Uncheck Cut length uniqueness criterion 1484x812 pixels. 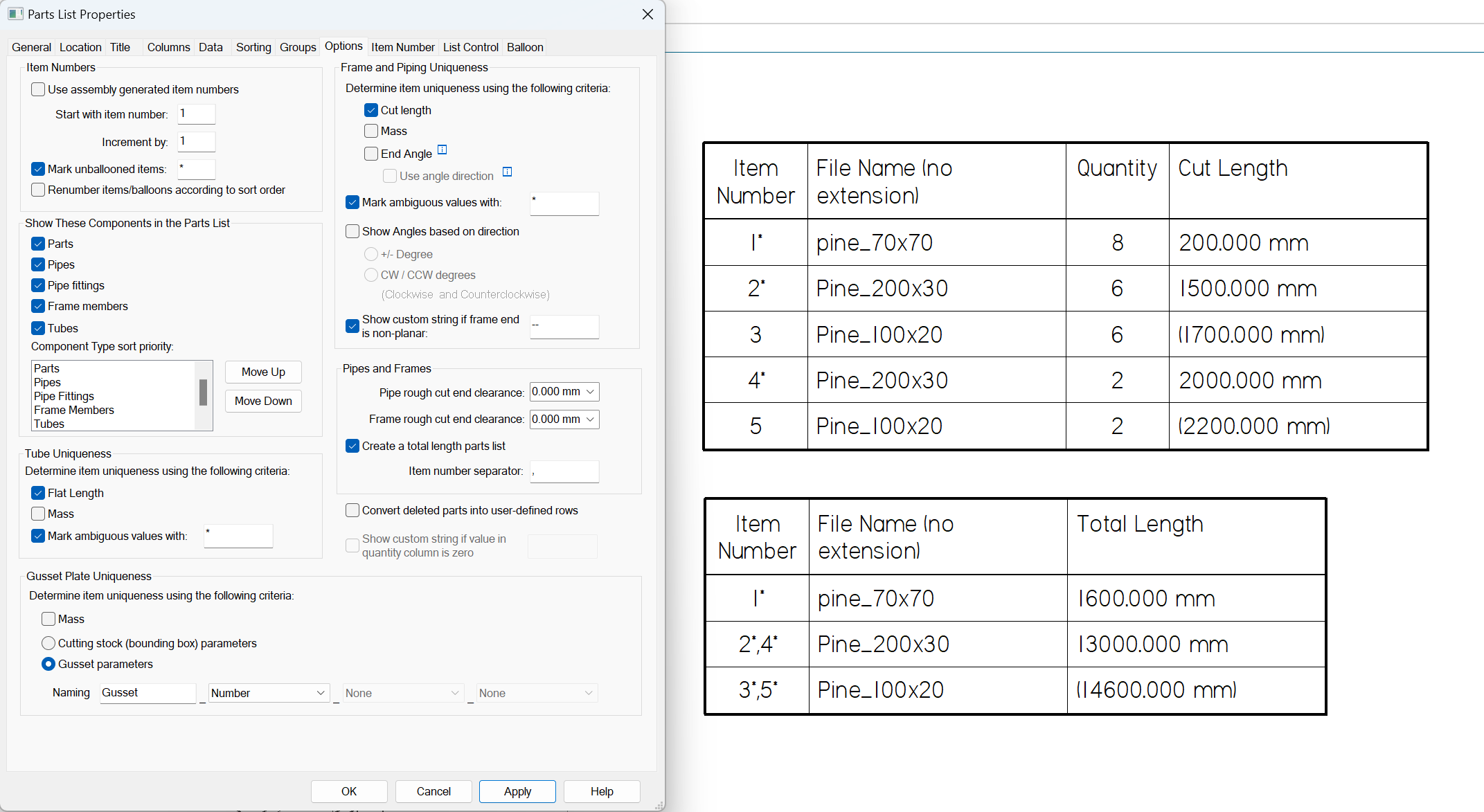(x=371, y=110)
